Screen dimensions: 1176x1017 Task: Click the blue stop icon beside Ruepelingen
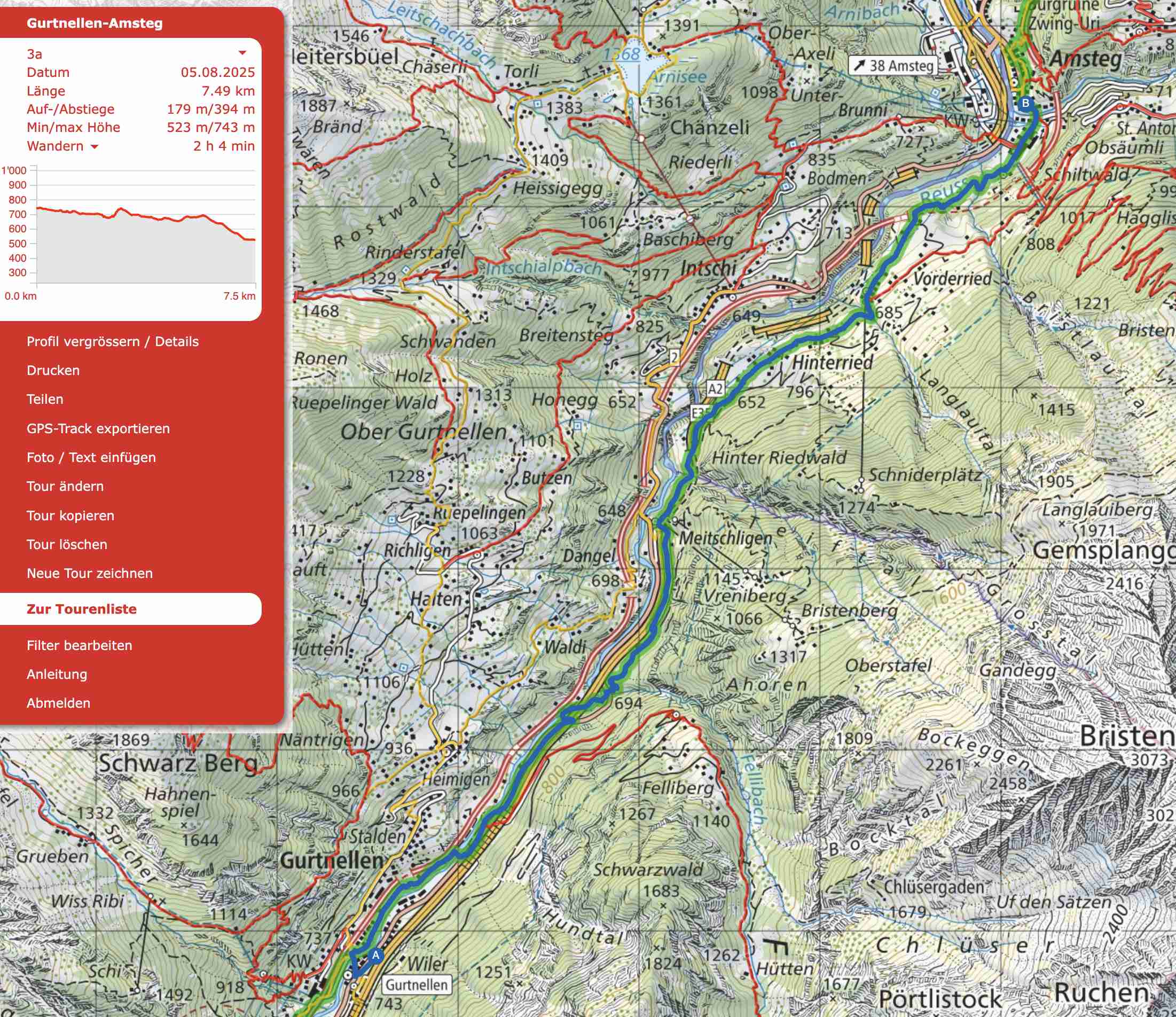coord(391,519)
